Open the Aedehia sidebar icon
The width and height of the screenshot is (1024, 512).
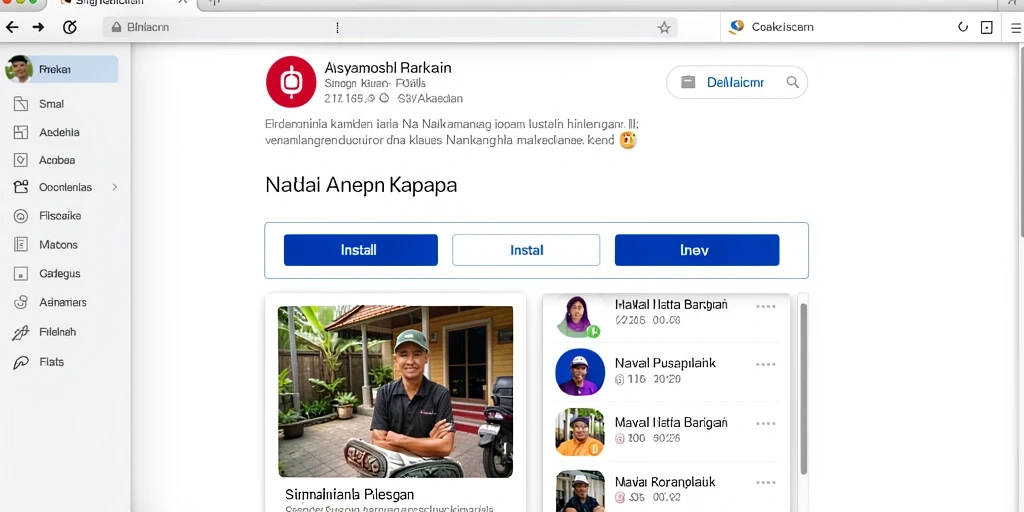pos(21,133)
